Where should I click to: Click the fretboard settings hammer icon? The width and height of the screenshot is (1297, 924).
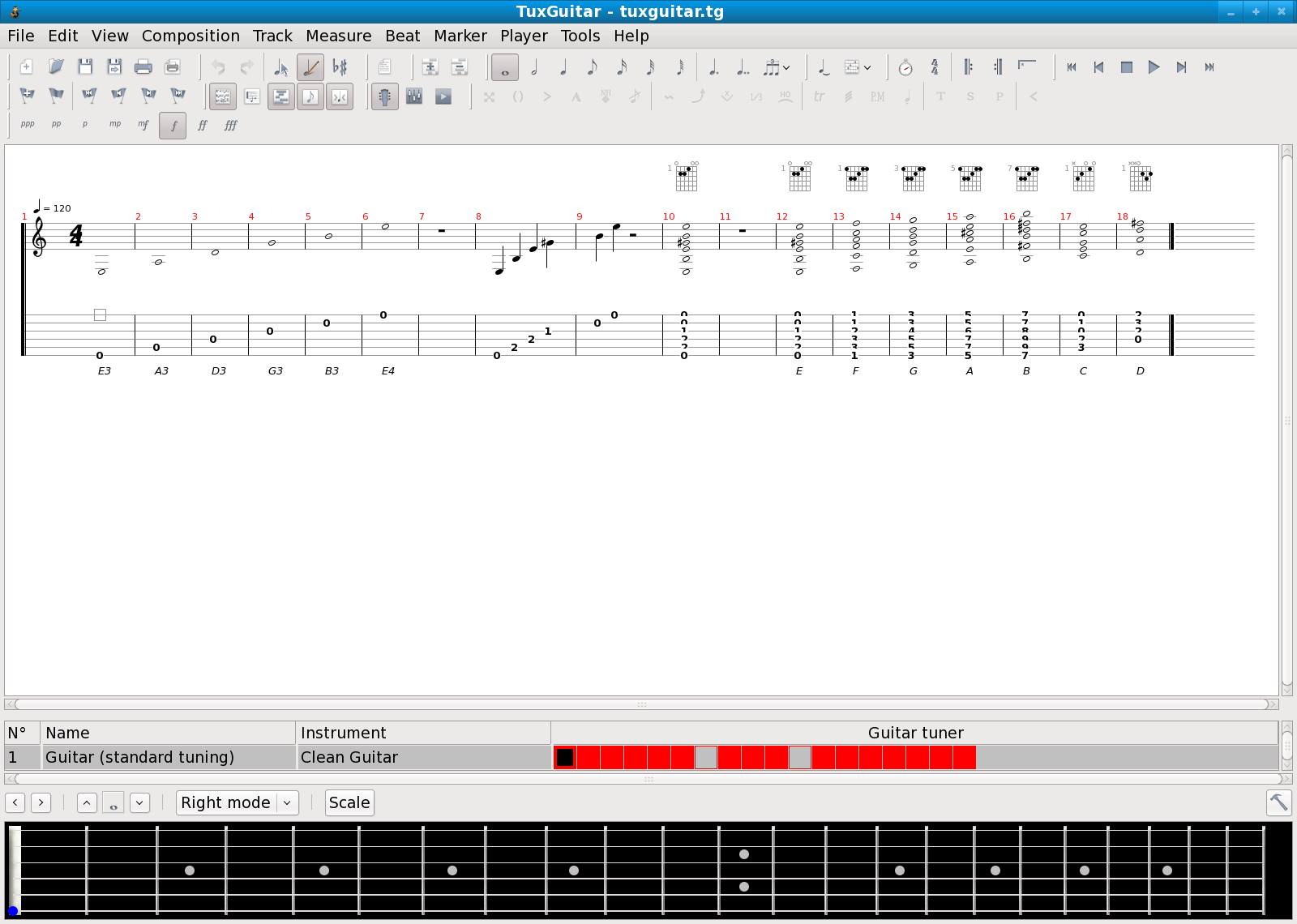[1278, 802]
